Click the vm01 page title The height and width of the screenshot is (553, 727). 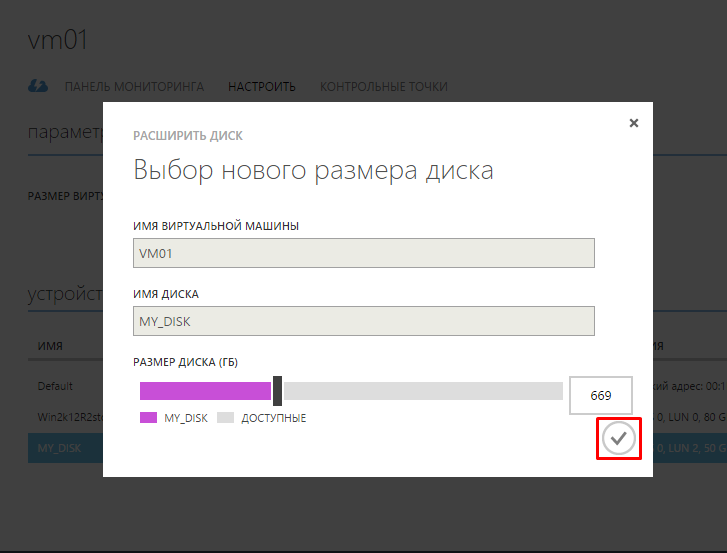coord(60,41)
